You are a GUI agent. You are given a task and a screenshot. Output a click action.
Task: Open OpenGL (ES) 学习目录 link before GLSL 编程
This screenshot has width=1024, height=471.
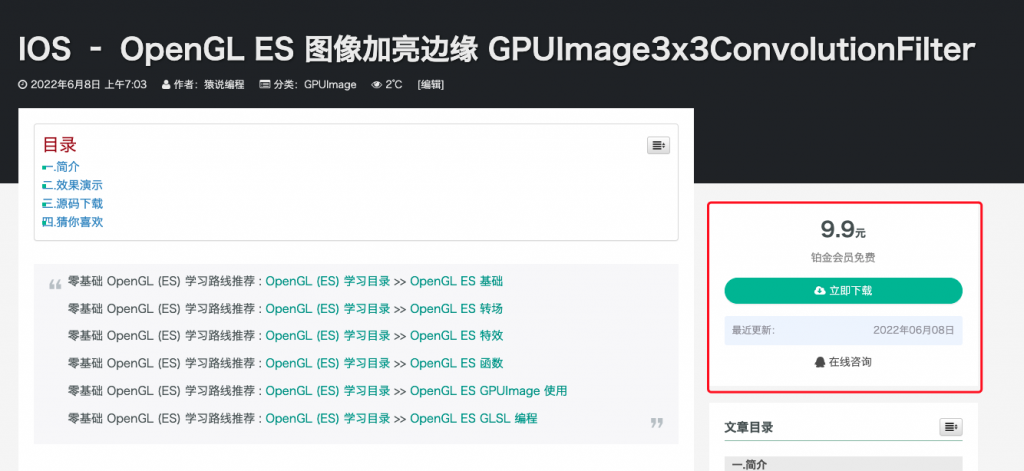(x=328, y=418)
